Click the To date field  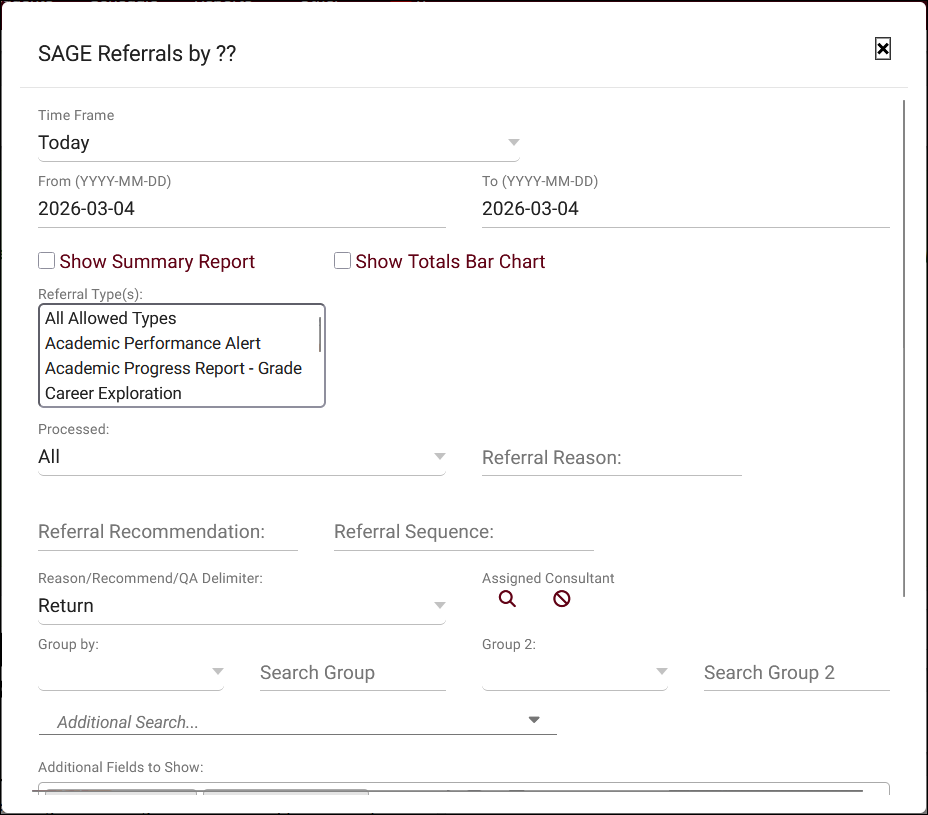click(685, 209)
